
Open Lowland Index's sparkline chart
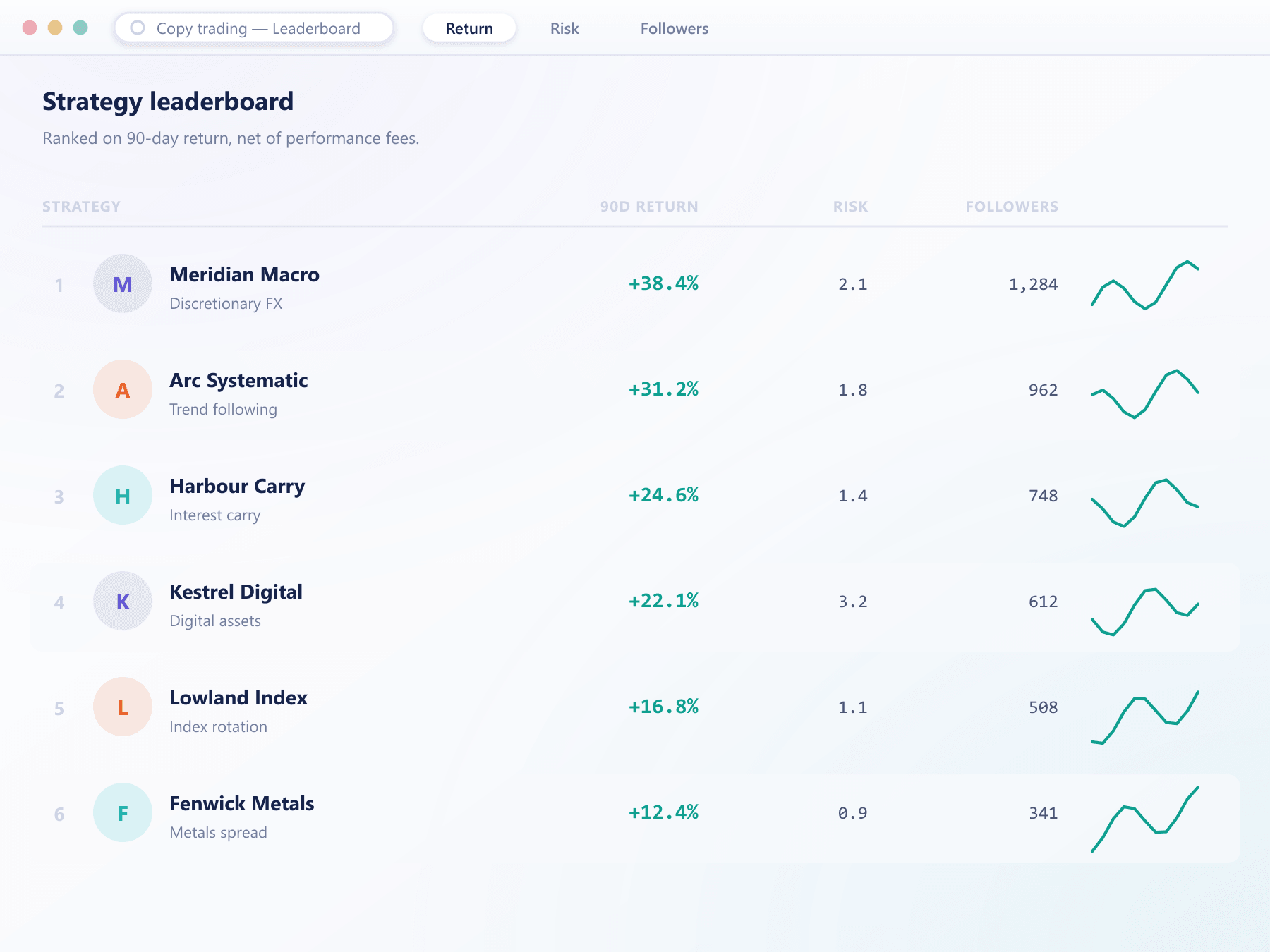[1145, 717]
